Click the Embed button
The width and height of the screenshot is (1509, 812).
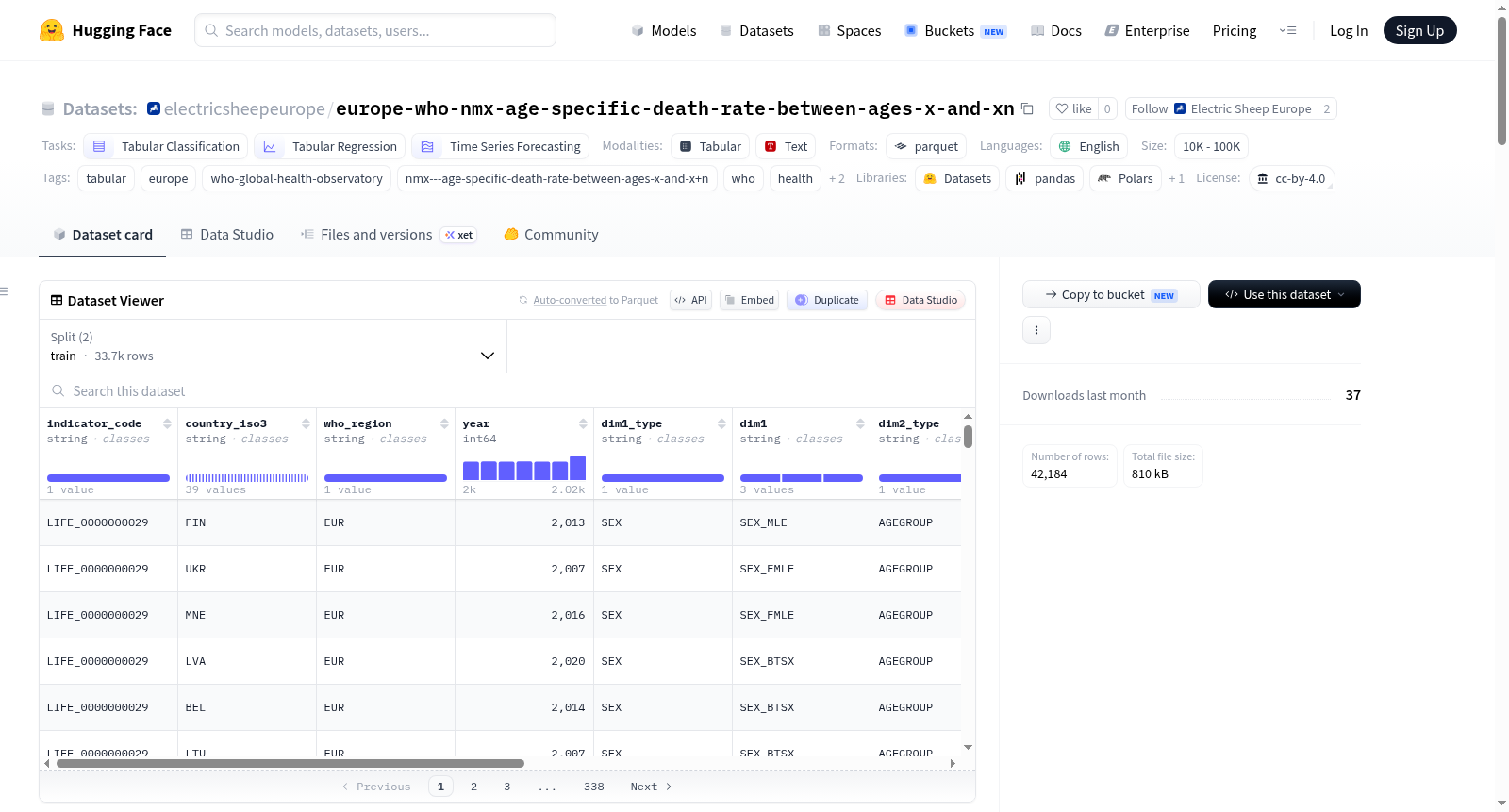pos(749,300)
